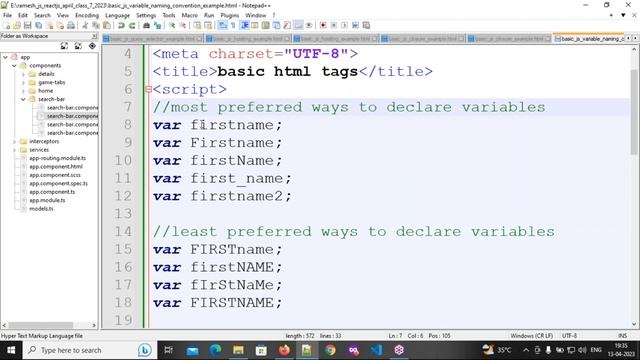Click the New file toolbar icon
The image size is (640, 360).
[x=7, y=25]
